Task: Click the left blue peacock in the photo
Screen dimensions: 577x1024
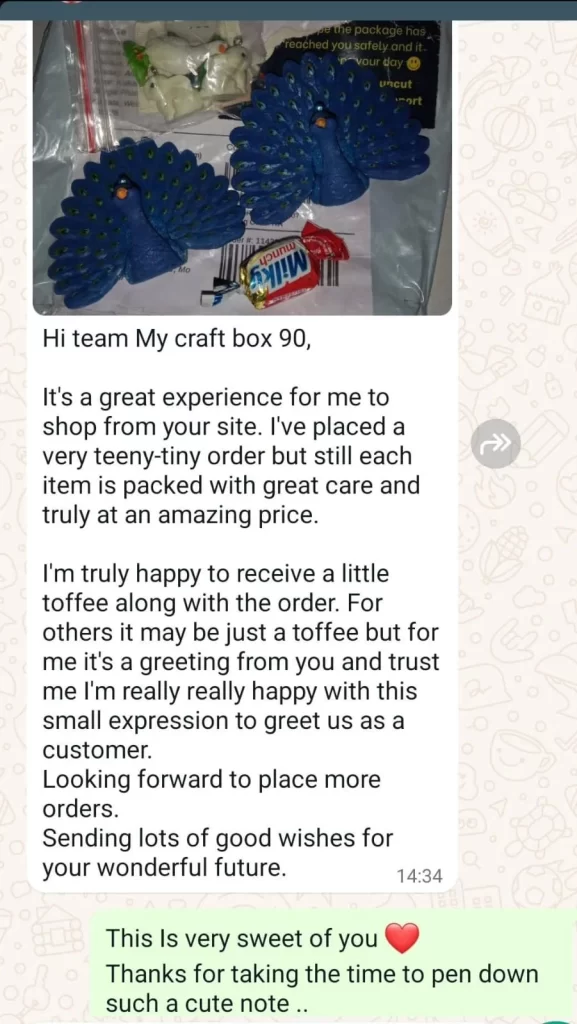Action: pos(140,221)
